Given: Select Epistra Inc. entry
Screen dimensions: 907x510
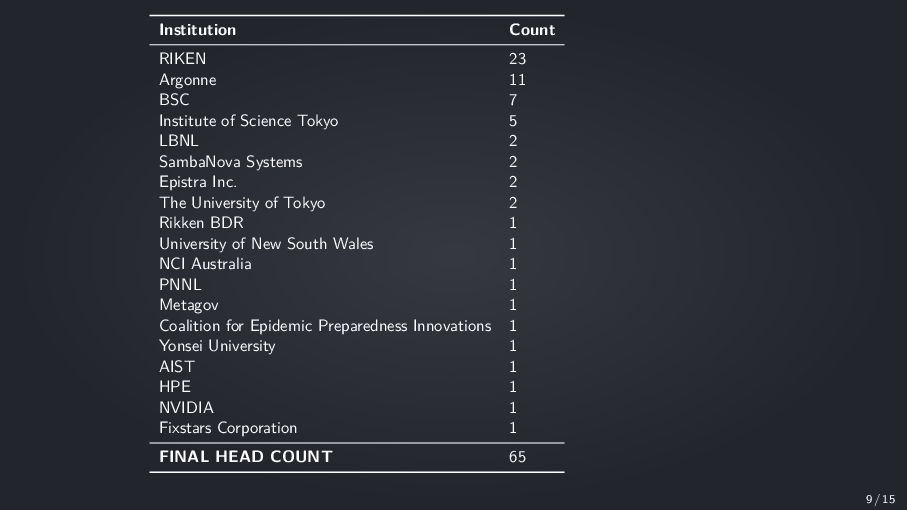Looking at the screenshot, I should point(198,182).
